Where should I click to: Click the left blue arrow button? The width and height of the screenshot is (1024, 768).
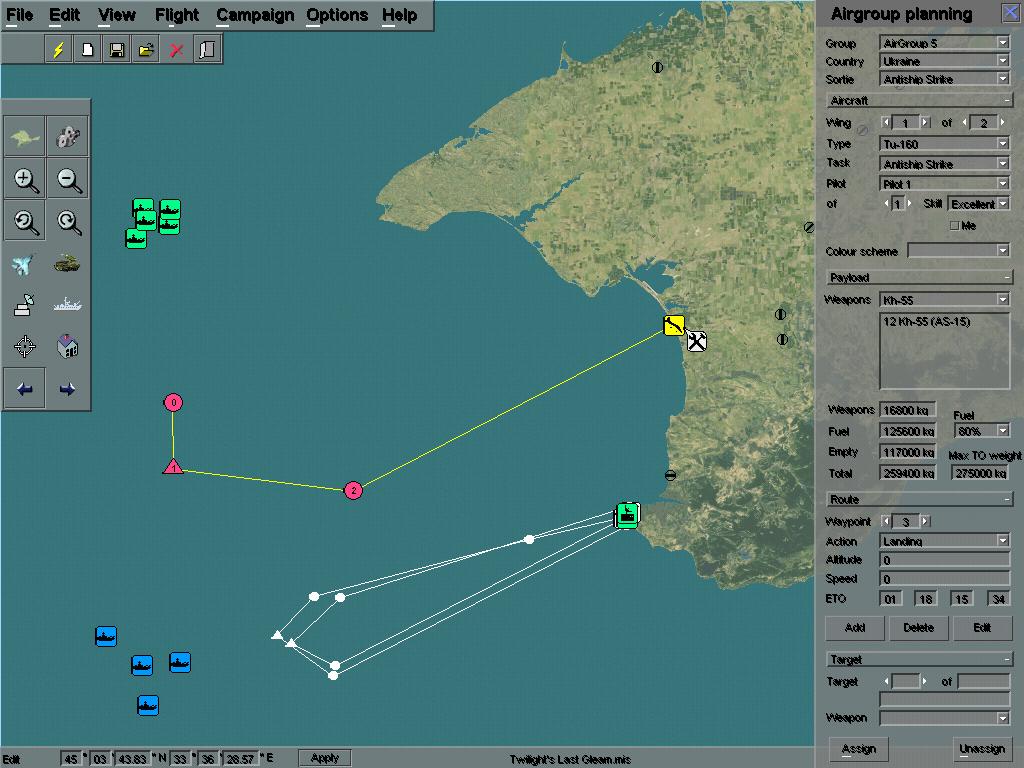click(x=25, y=389)
